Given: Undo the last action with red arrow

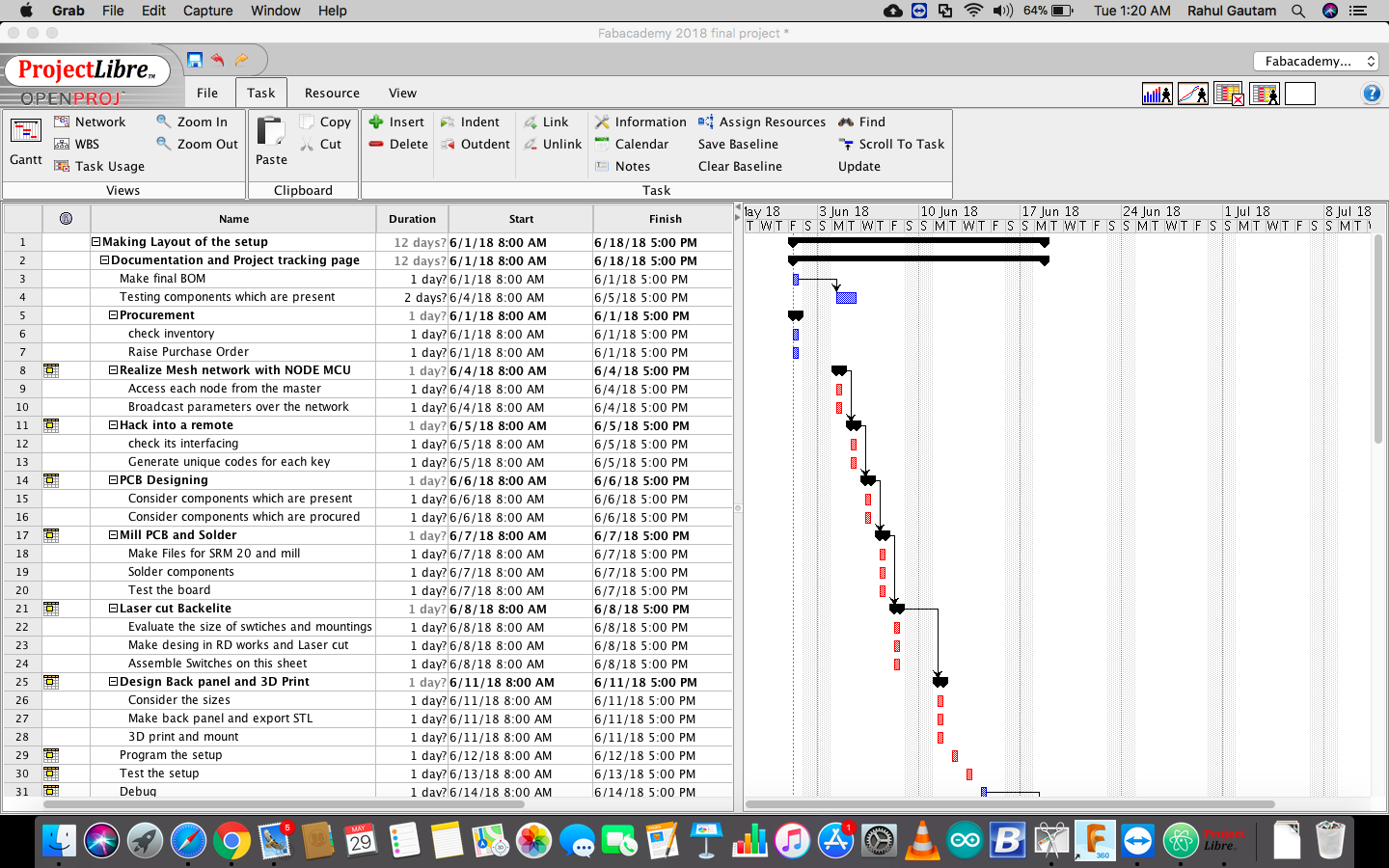Looking at the screenshot, I should pyautogui.click(x=218, y=60).
